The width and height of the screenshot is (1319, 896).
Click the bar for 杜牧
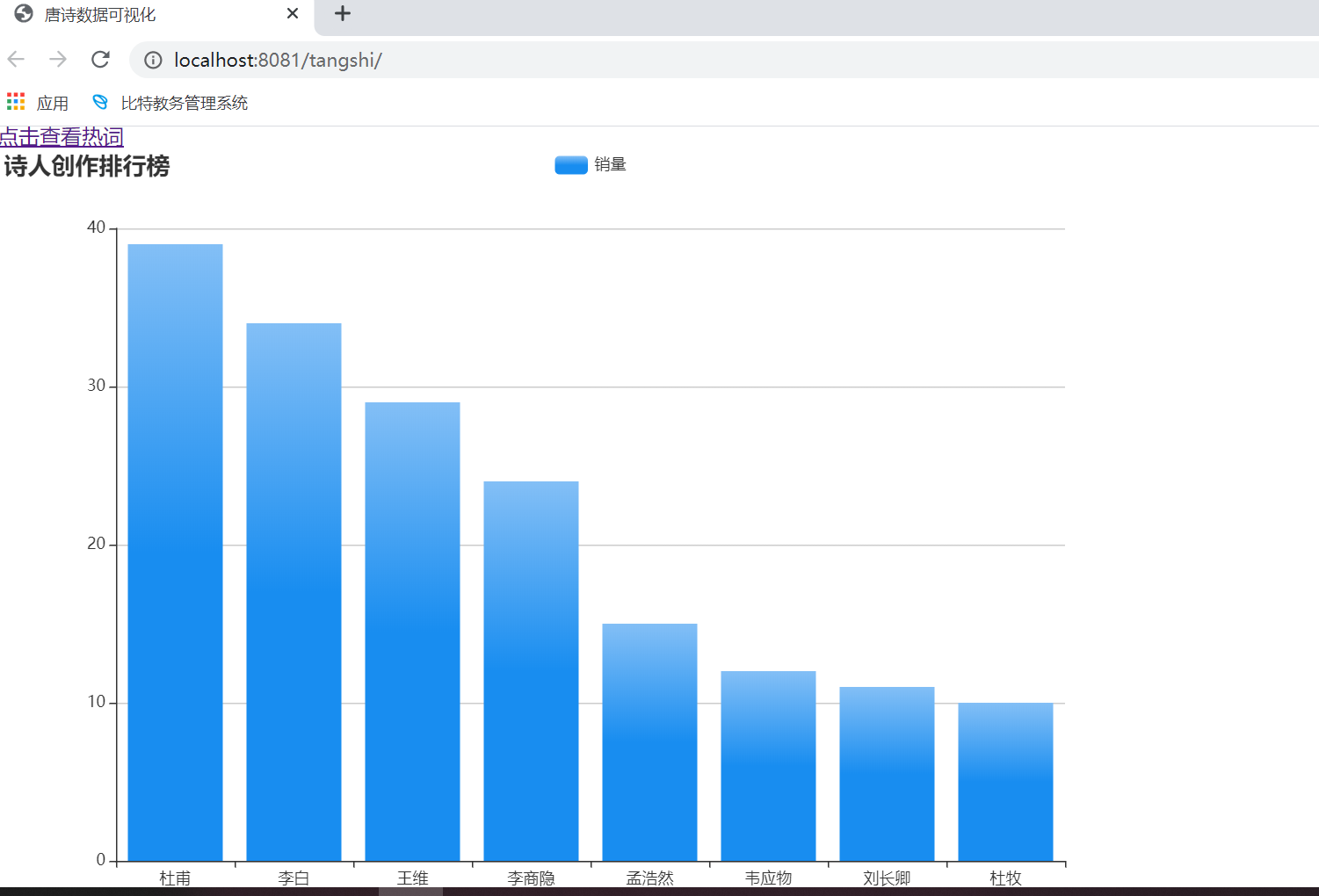coord(1006,782)
